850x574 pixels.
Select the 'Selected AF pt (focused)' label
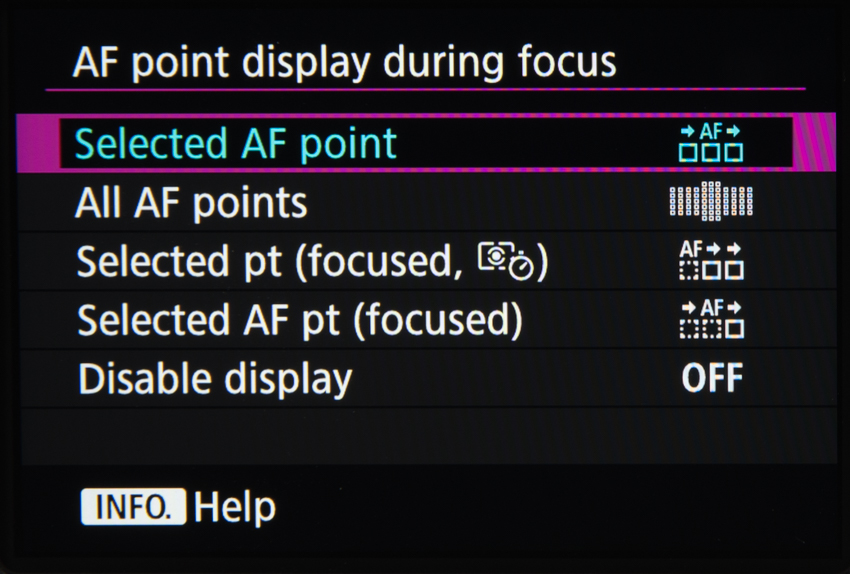click(x=300, y=321)
